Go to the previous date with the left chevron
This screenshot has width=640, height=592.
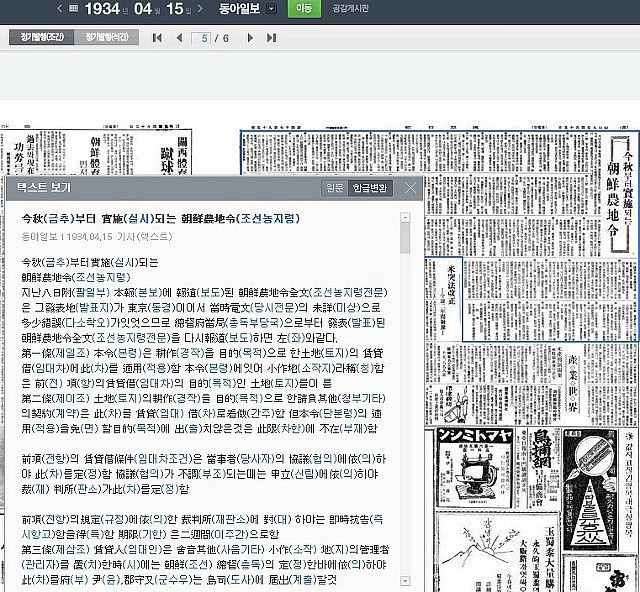[60, 9]
